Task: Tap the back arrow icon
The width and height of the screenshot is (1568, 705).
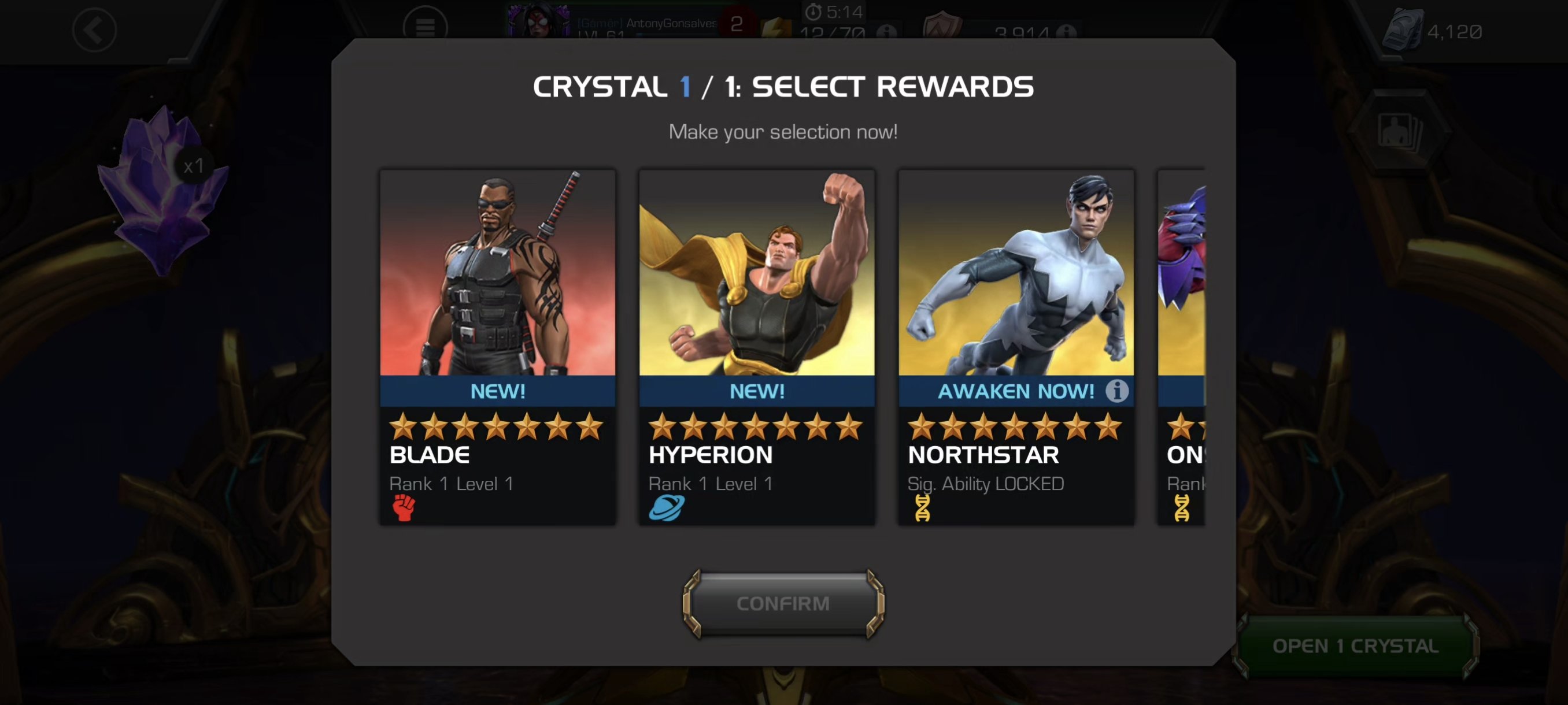Action: coord(94,30)
